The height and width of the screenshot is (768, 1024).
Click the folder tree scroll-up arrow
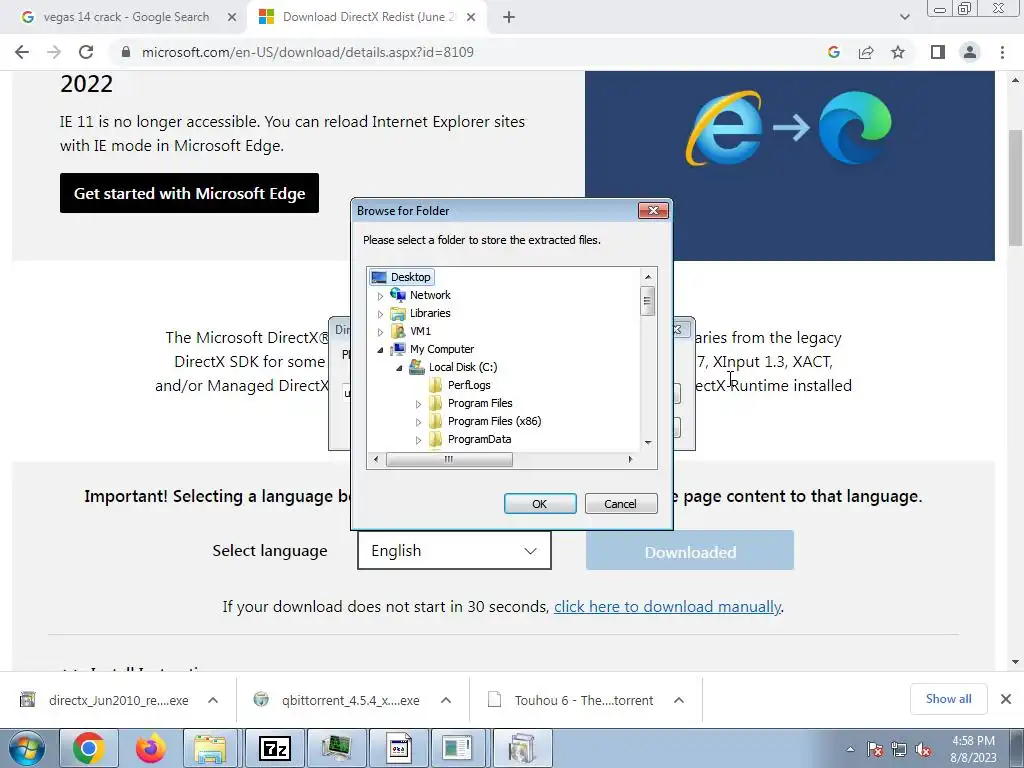coord(648,277)
